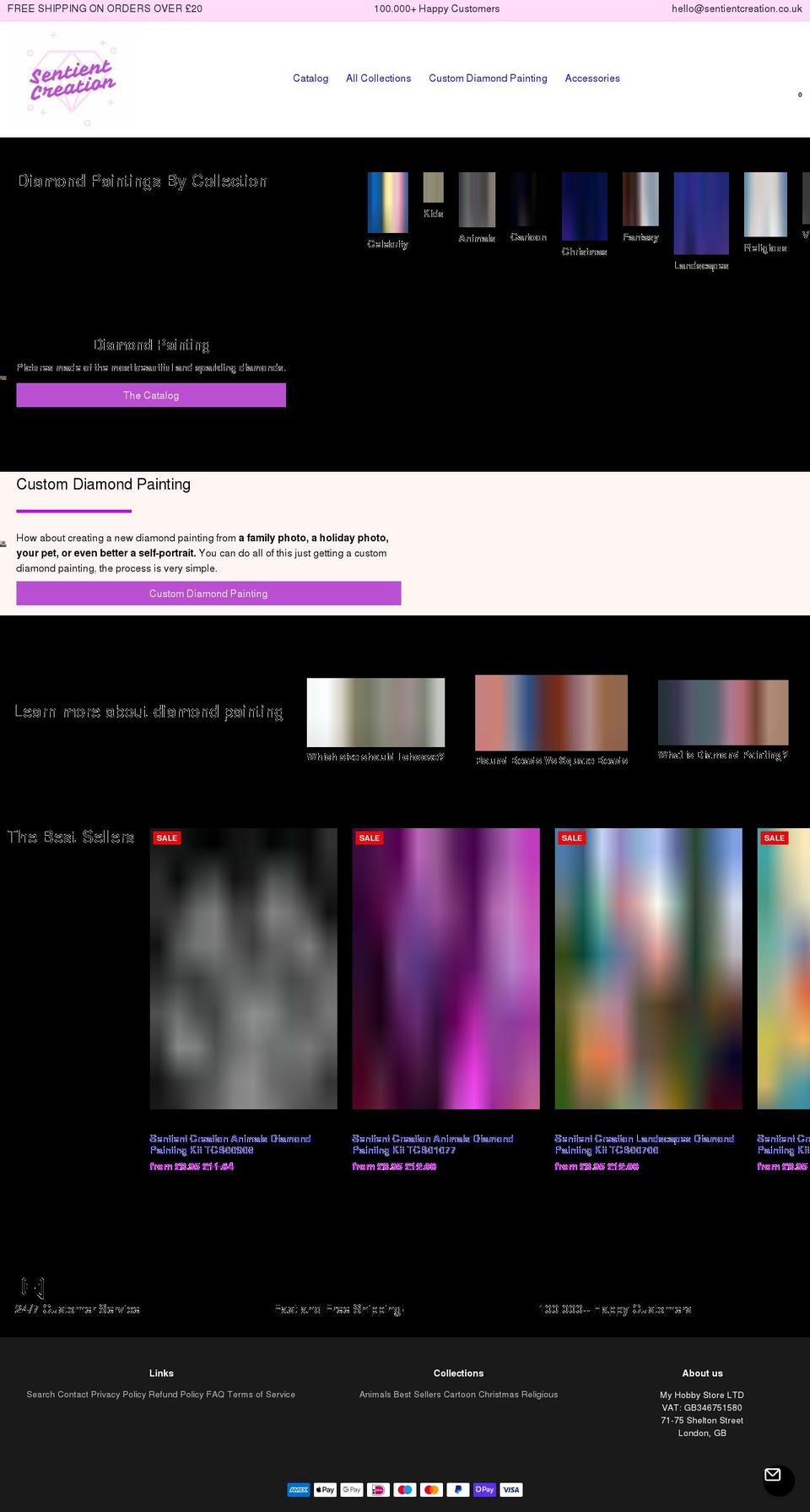The width and height of the screenshot is (810, 1512).
Task: Open the Fantasy collection thumbnail
Action: (640, 199)
